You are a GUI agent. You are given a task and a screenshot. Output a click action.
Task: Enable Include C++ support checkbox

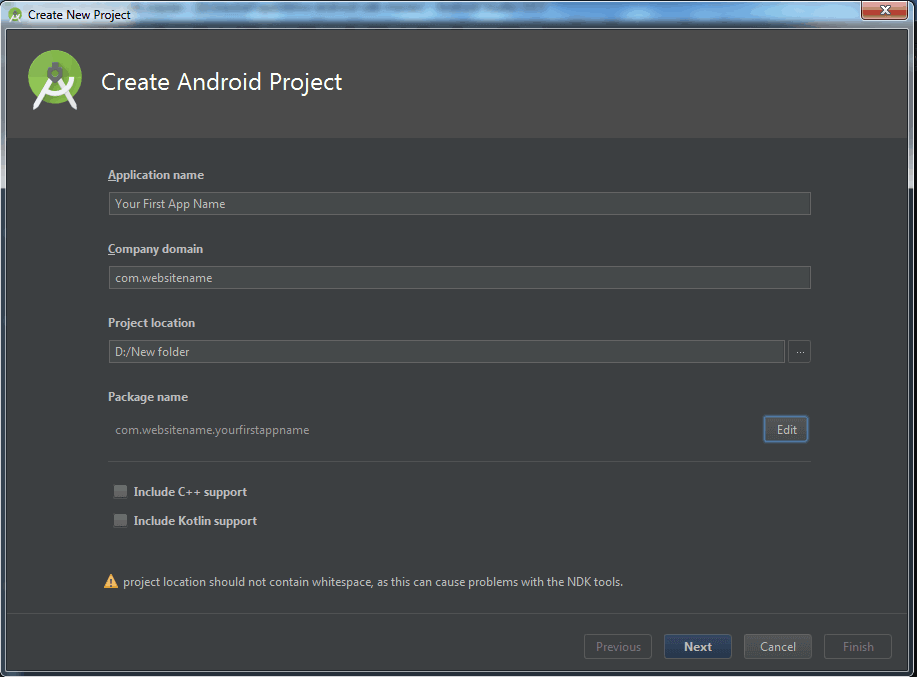(120, 491)
